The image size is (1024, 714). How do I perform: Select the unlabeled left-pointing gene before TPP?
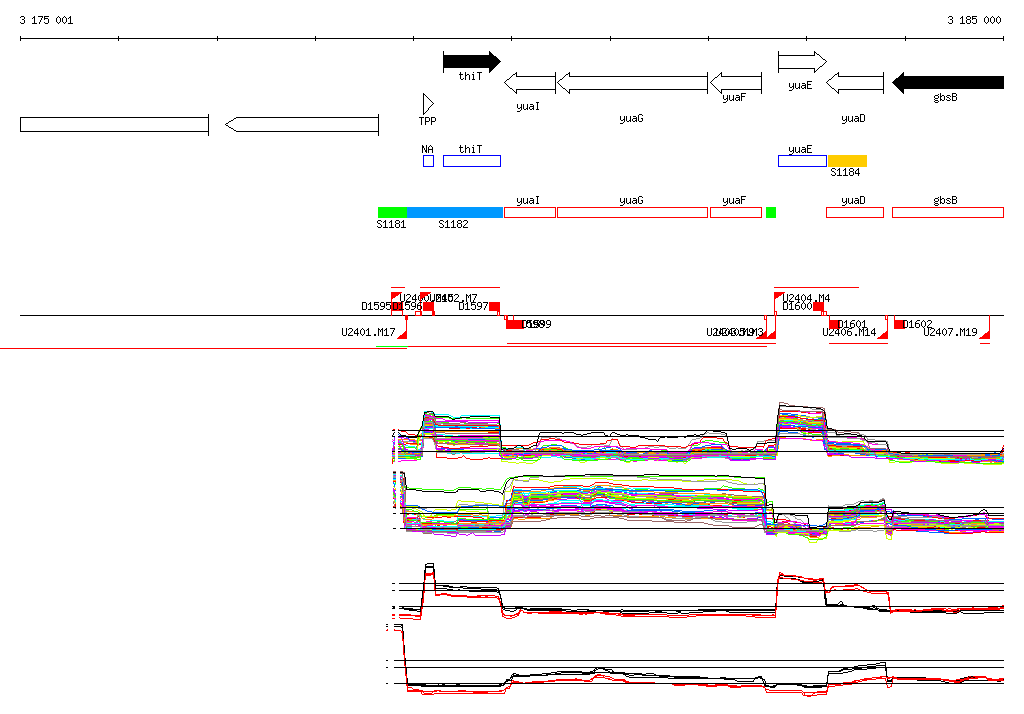click(302, 124)
